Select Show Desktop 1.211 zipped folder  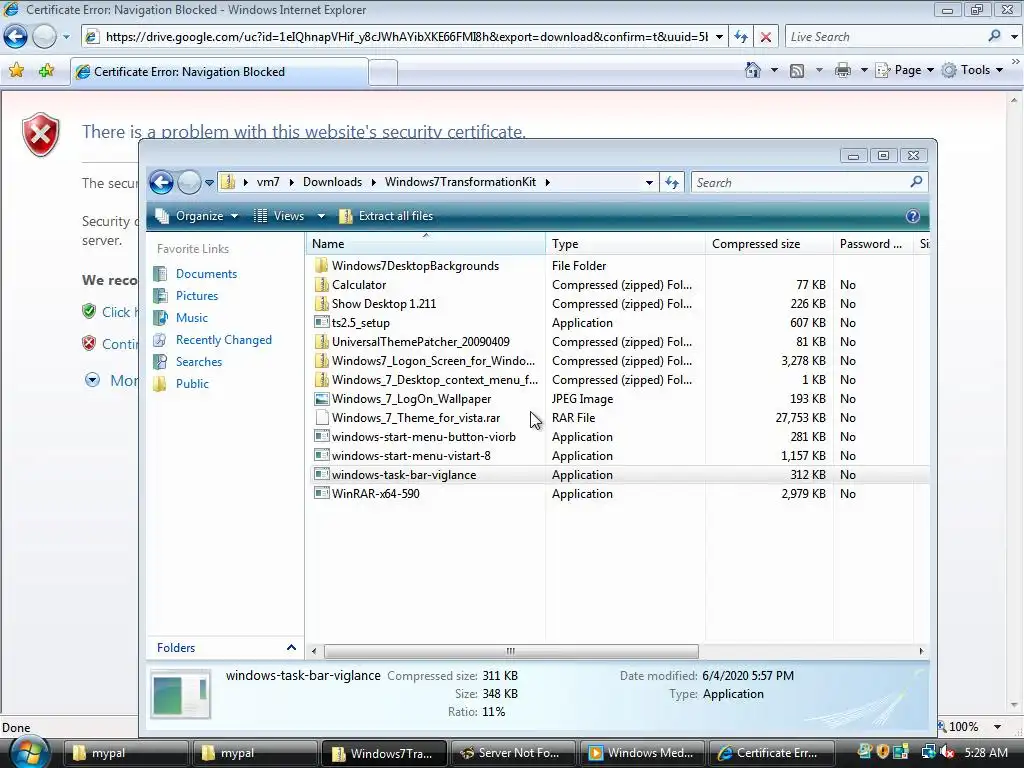tap(383, 304)
